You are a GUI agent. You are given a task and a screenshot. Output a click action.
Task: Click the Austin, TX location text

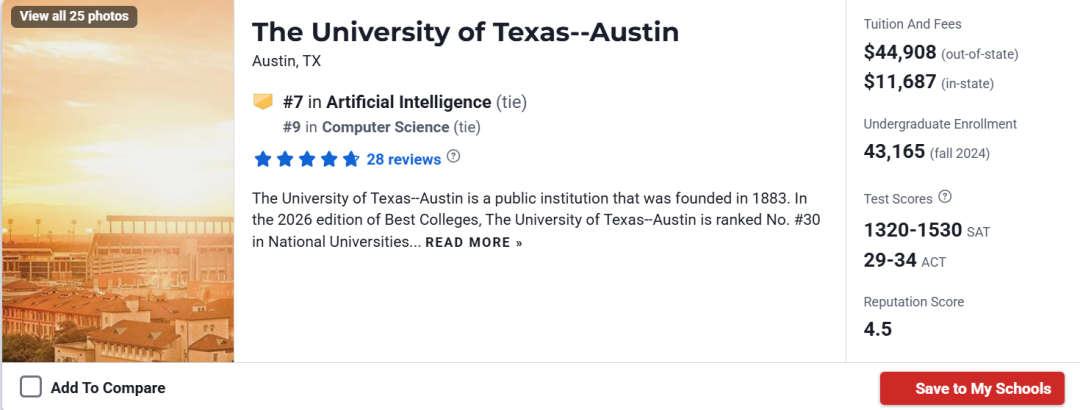point(287,61)
